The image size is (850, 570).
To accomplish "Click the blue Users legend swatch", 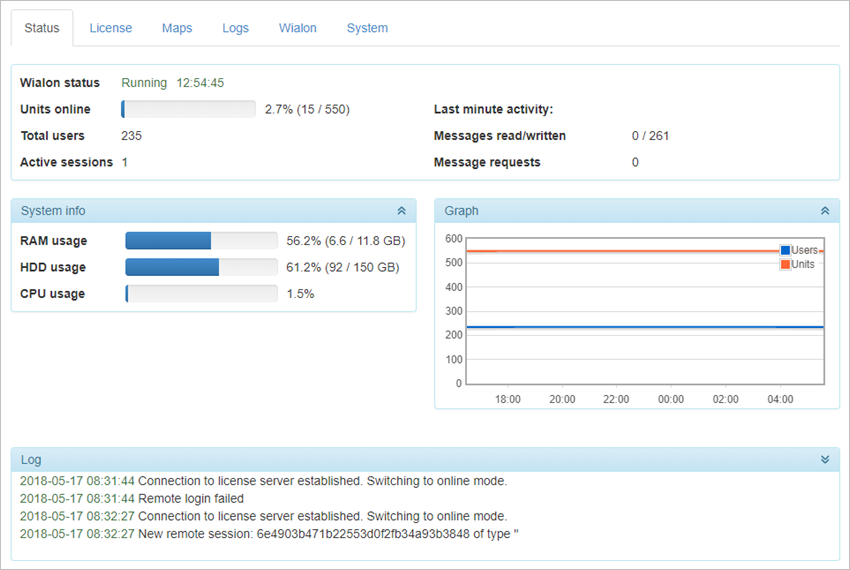I will pyautogui.click(x=785, y=250).
